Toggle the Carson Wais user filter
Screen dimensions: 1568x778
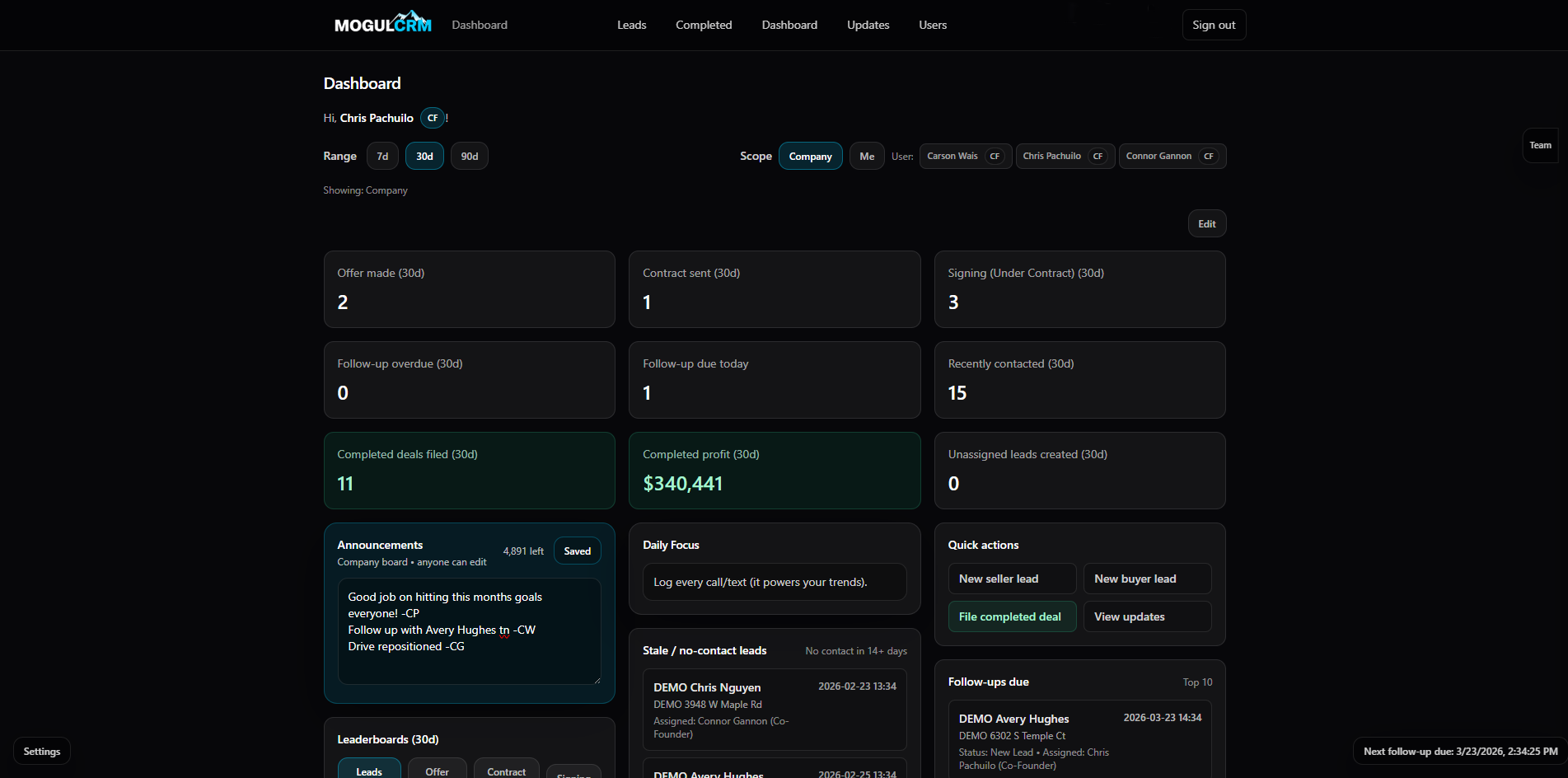[964, 156]
